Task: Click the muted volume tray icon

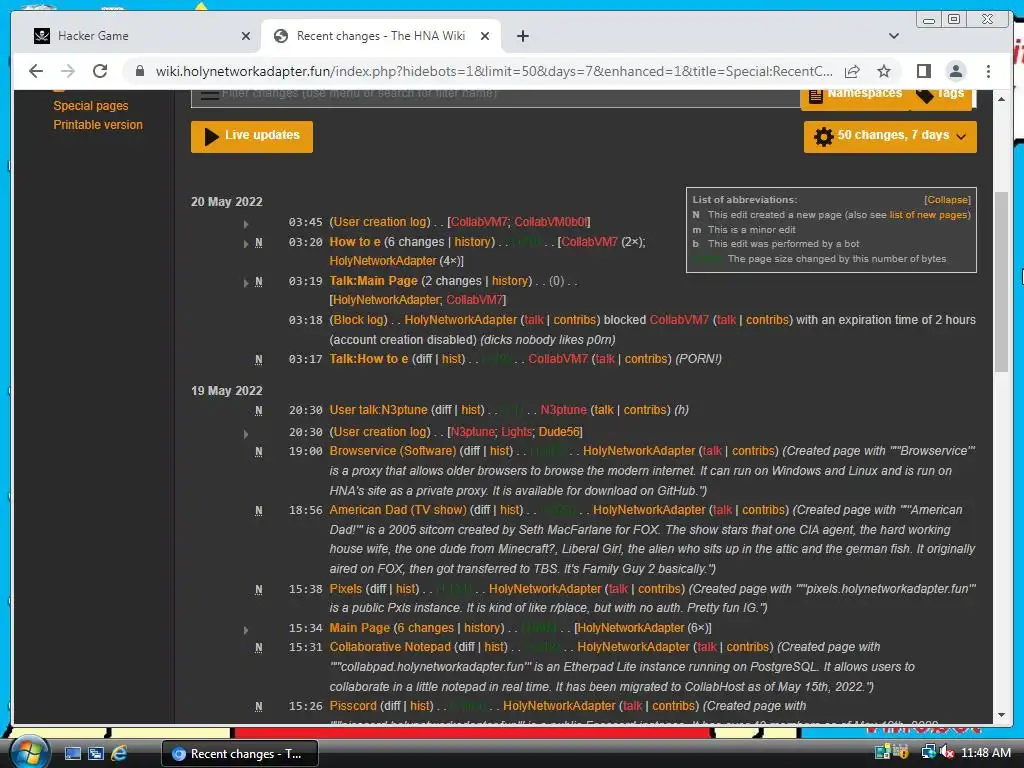Action: point(947,753)
